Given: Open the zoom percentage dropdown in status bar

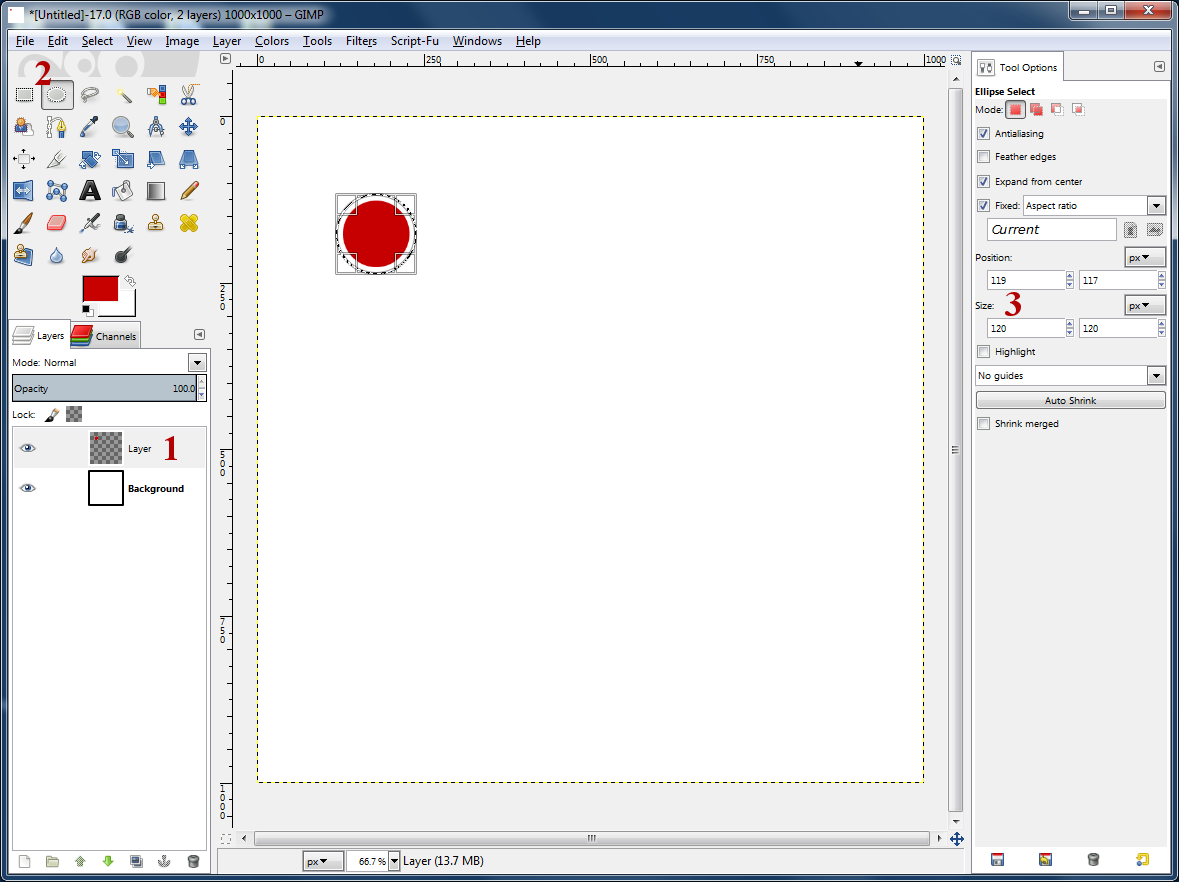Looking at the screenshot, I should coord(394,861).
